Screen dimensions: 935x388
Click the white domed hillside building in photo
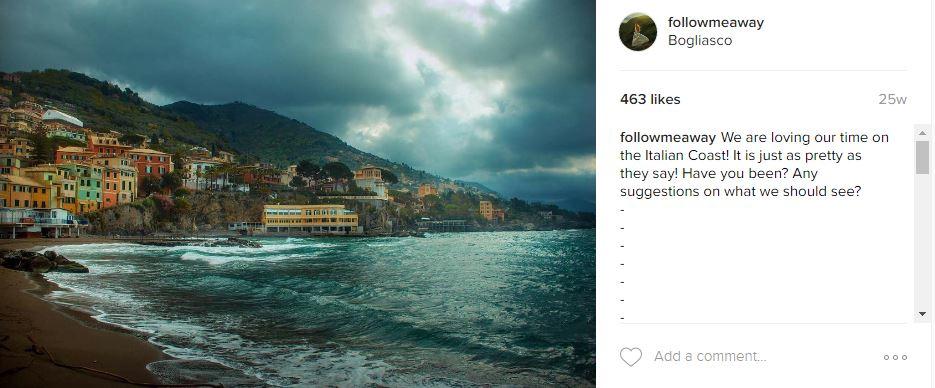[x=61, y=118]
